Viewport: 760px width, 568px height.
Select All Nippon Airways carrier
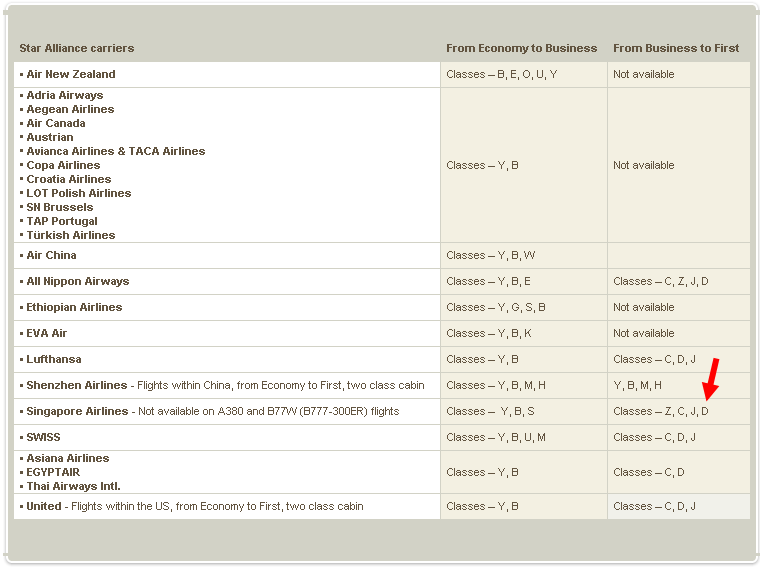pyautogui.click(x=77, y=281)
